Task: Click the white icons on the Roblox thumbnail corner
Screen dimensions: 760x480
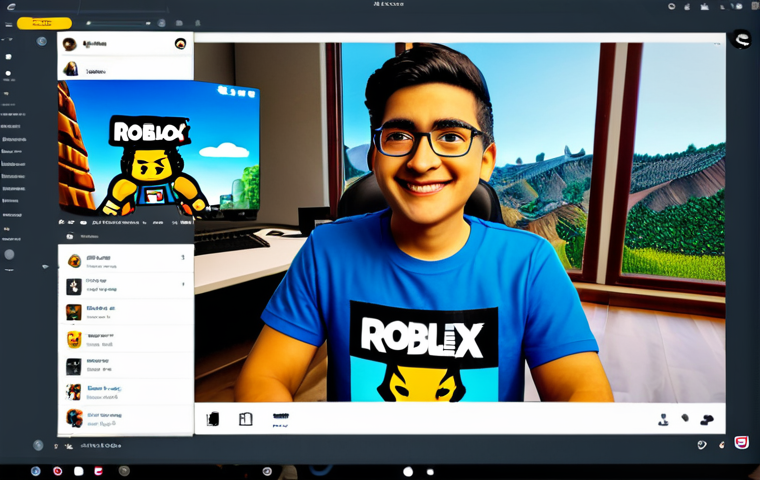Action: click(237, 92)
